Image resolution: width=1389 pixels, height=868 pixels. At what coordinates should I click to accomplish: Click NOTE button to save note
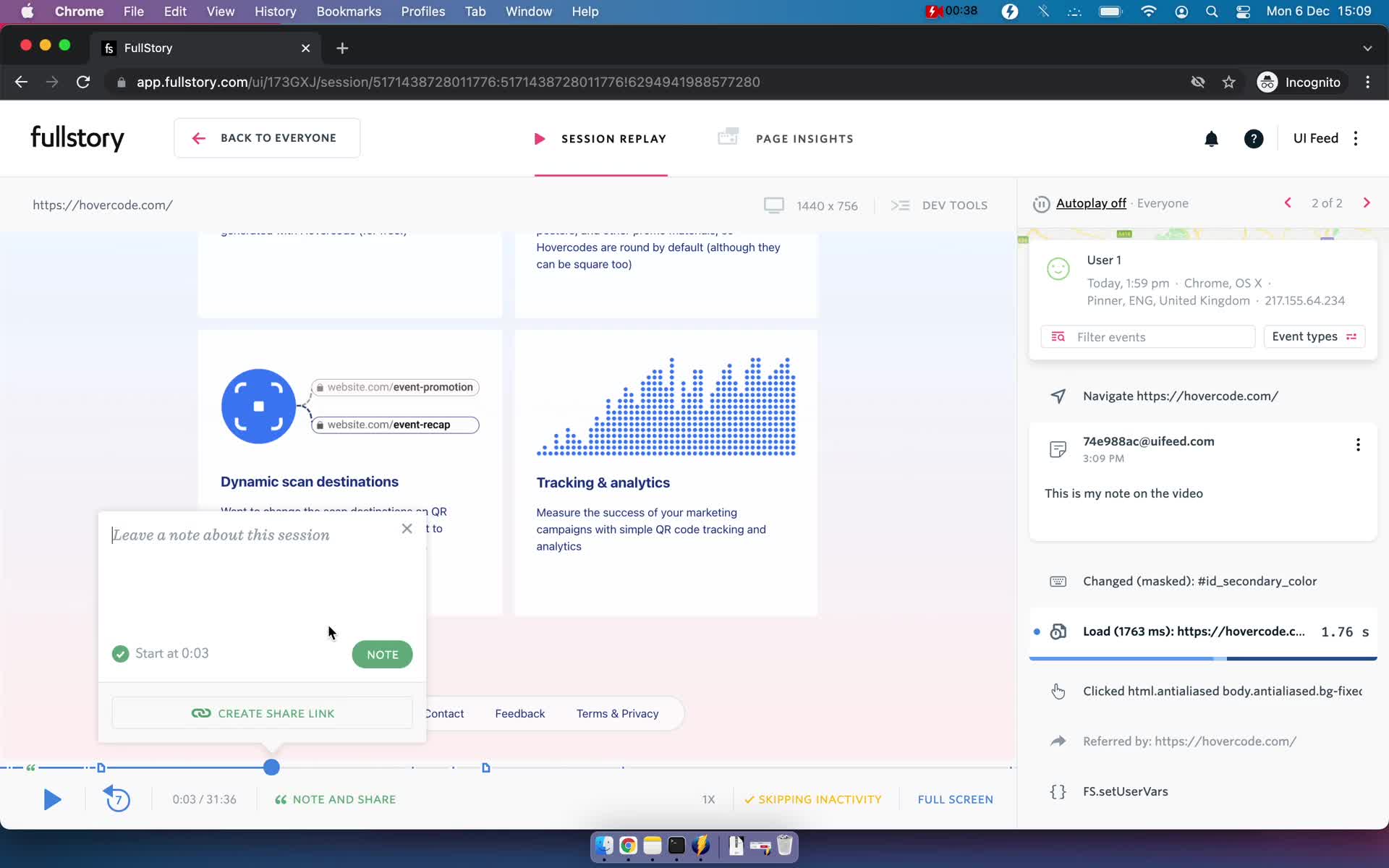pos(382,654)
